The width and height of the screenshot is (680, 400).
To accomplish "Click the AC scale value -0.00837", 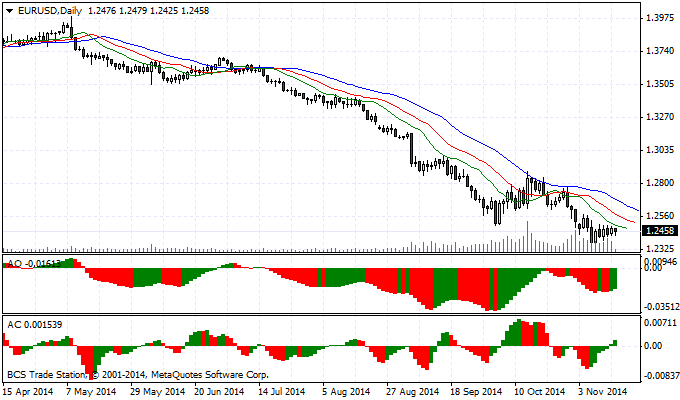I will 661,376.
